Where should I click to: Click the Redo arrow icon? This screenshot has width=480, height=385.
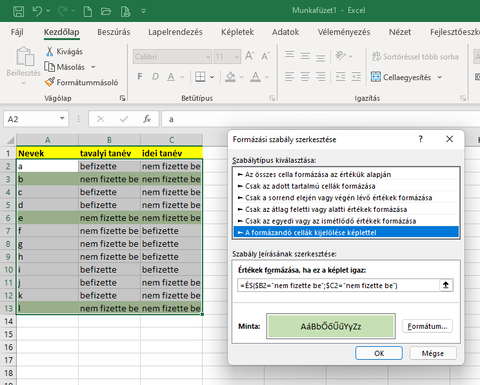click(63, 11)
